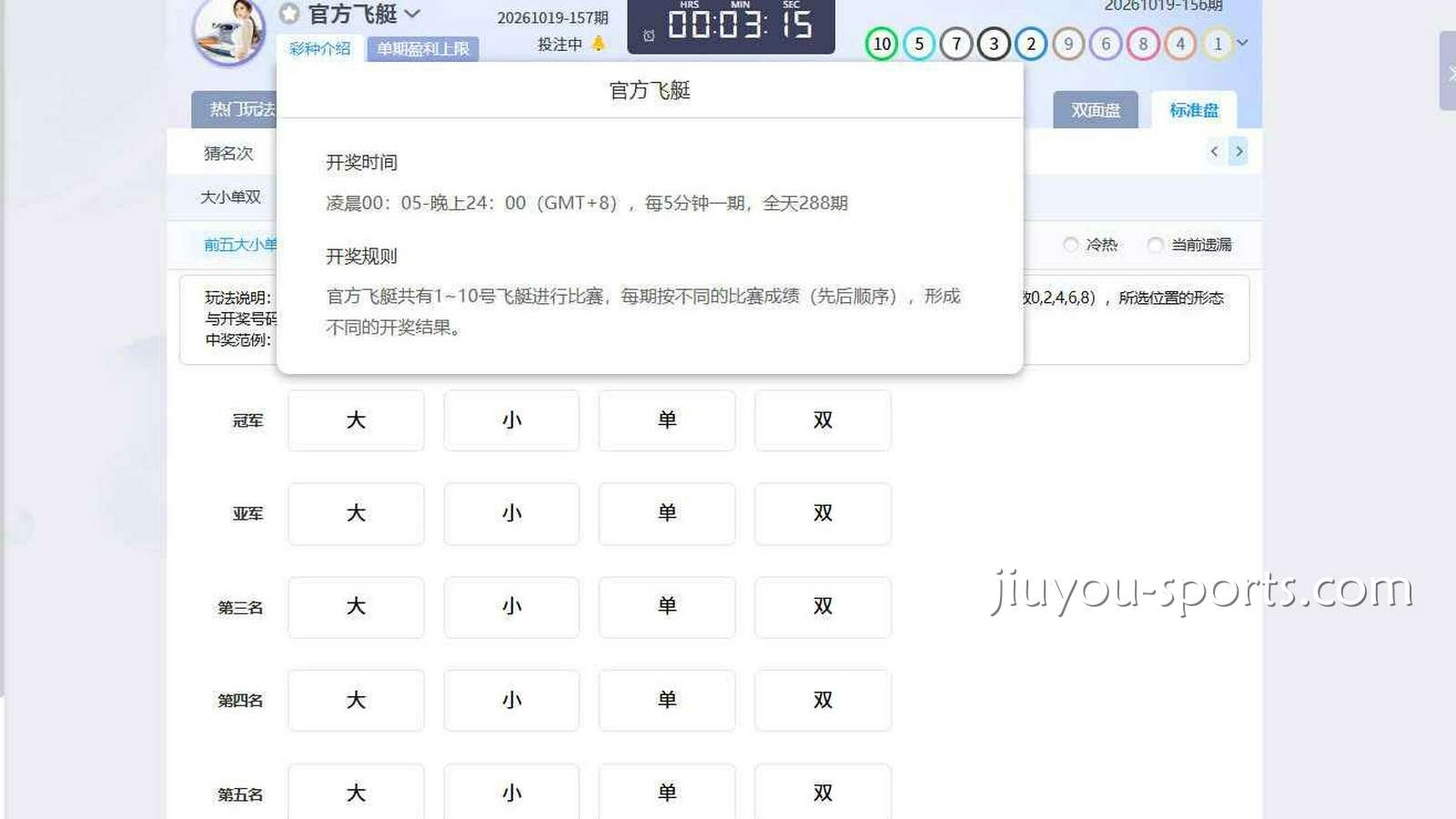Viewport: 1456px width, 819px height.
Task: Click the pink result ball 8
Action: 1143,44
